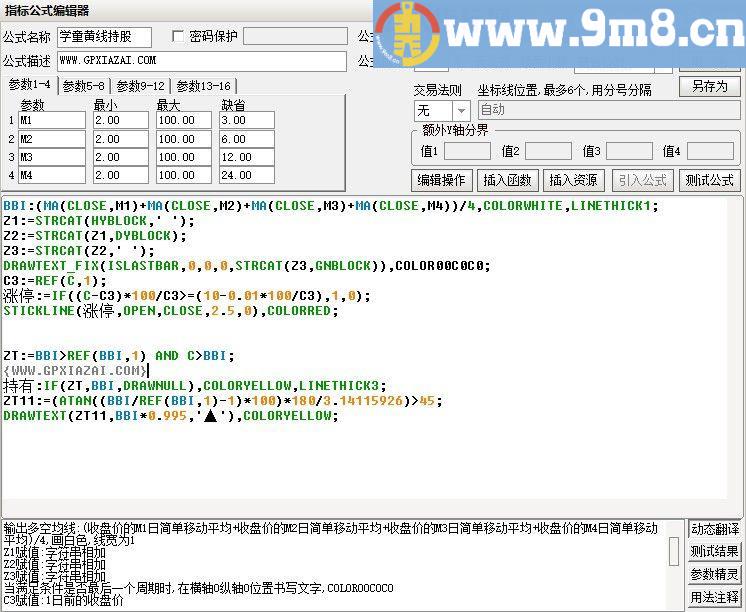Screen dimensions: 746x612
Task: Click the 持有:IF(ZT,BBI code line
Action: 195,385
